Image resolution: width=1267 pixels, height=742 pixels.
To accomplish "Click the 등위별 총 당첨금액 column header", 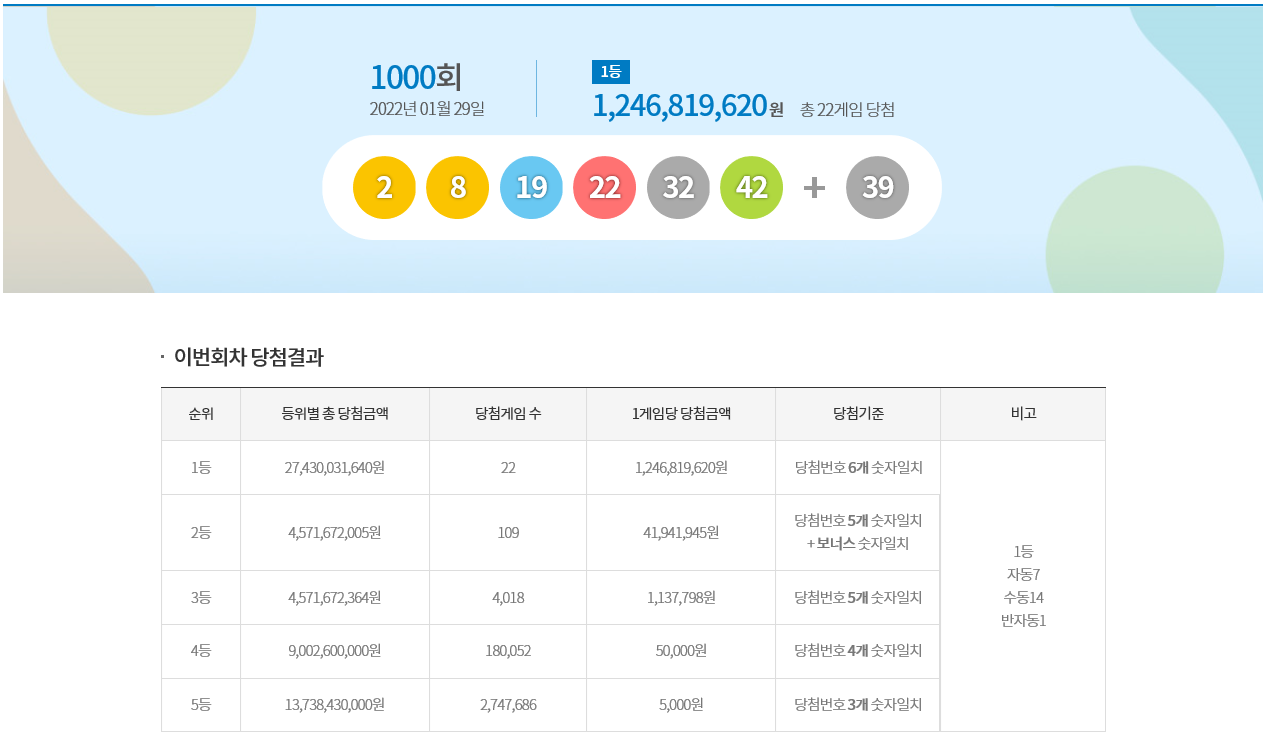I will [x=334, y=414].
